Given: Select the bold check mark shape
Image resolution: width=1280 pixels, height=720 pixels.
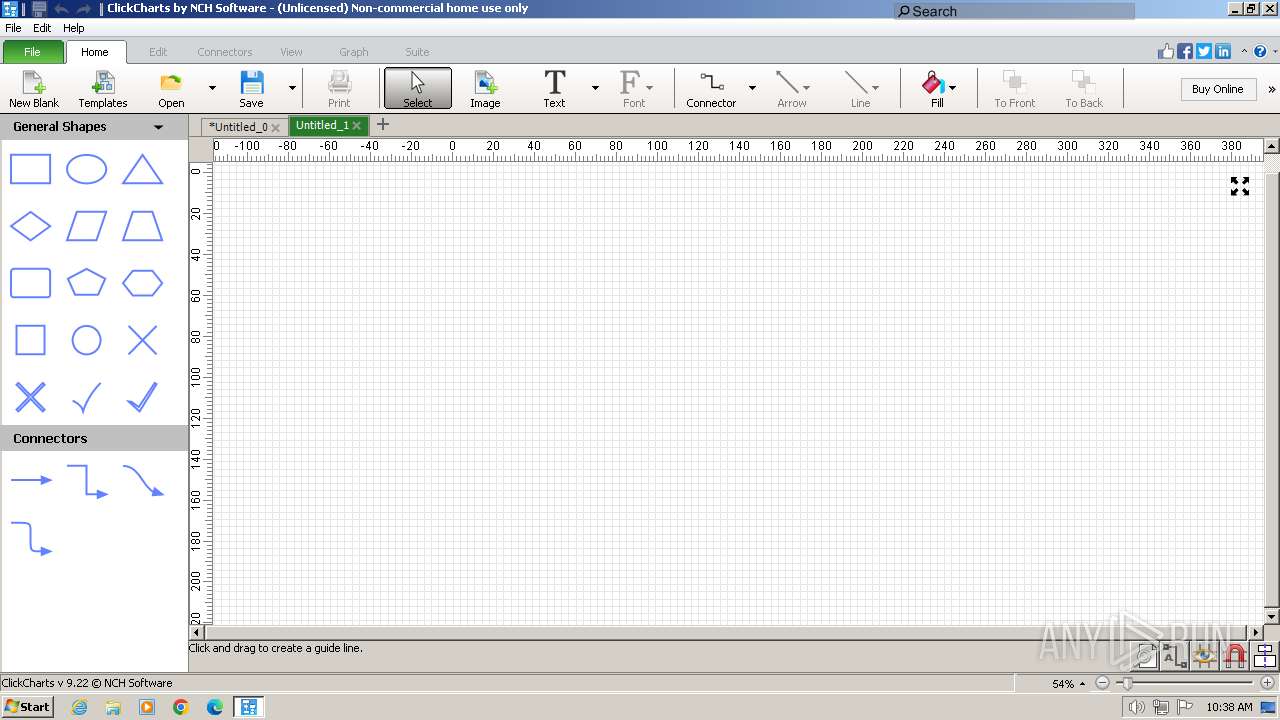Looking at the screenshot, I should coord(142,397).
